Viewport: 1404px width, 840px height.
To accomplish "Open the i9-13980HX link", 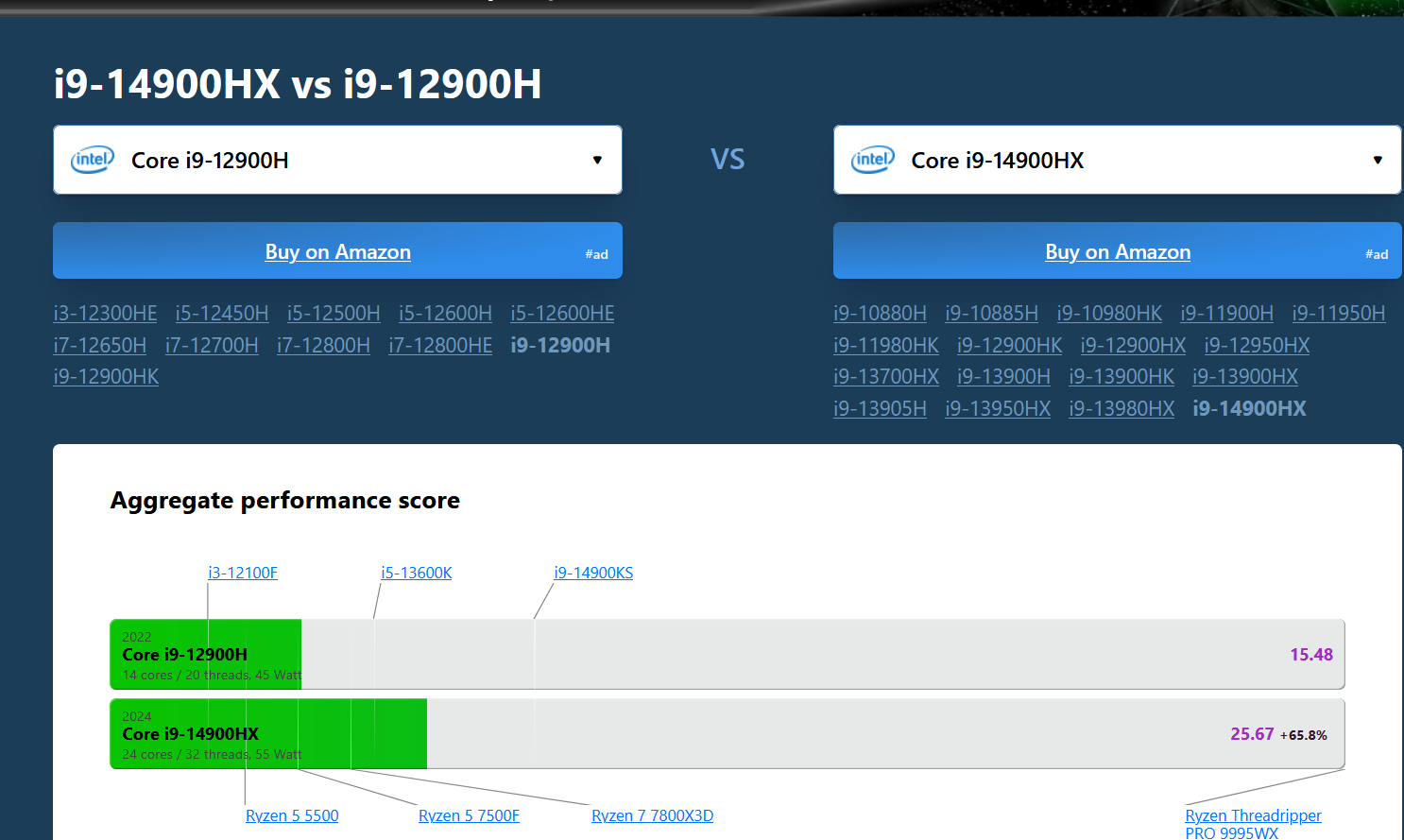I will 1121,408.
